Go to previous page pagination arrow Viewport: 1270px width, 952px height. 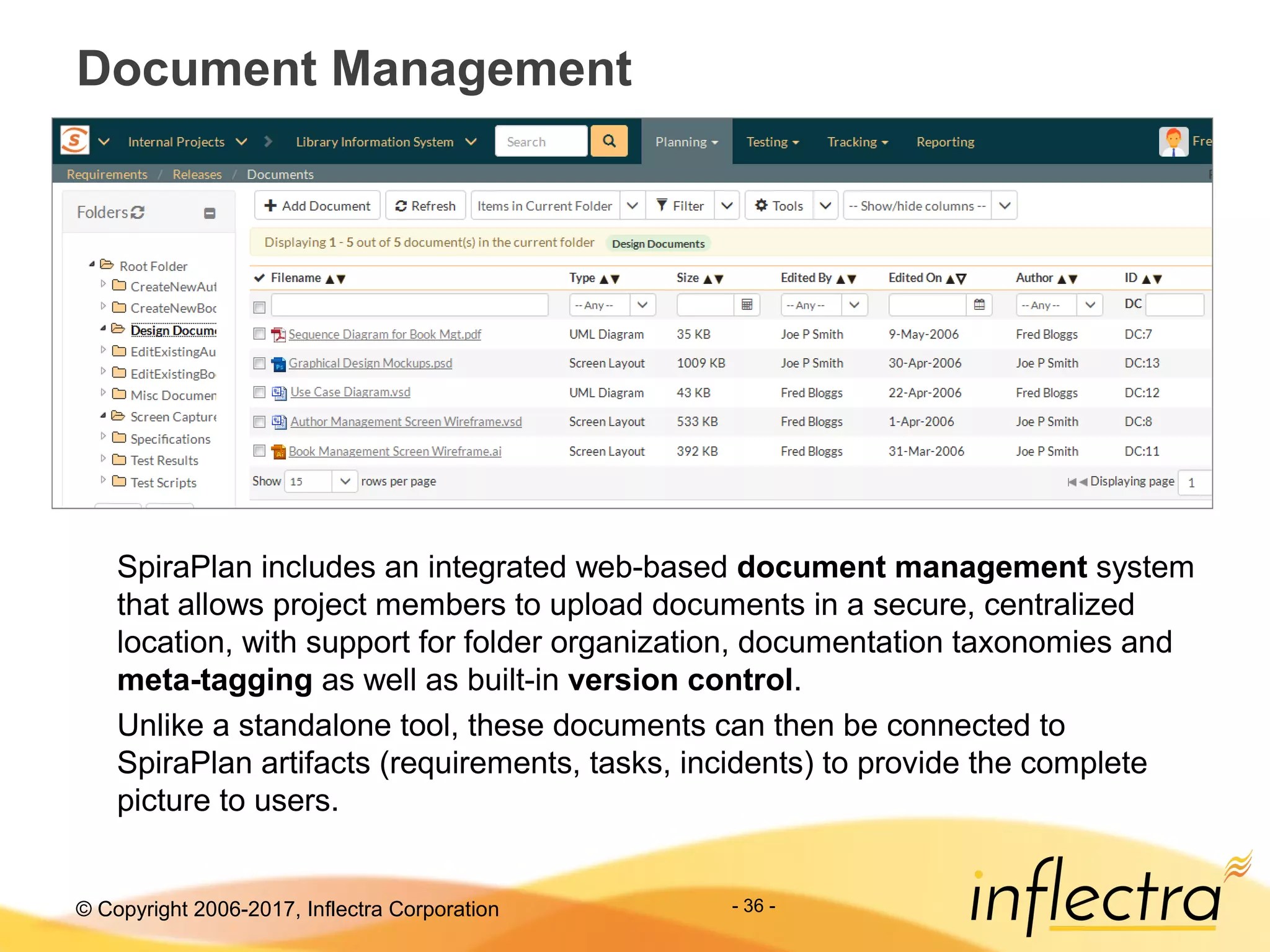(x=1083, y=482)
